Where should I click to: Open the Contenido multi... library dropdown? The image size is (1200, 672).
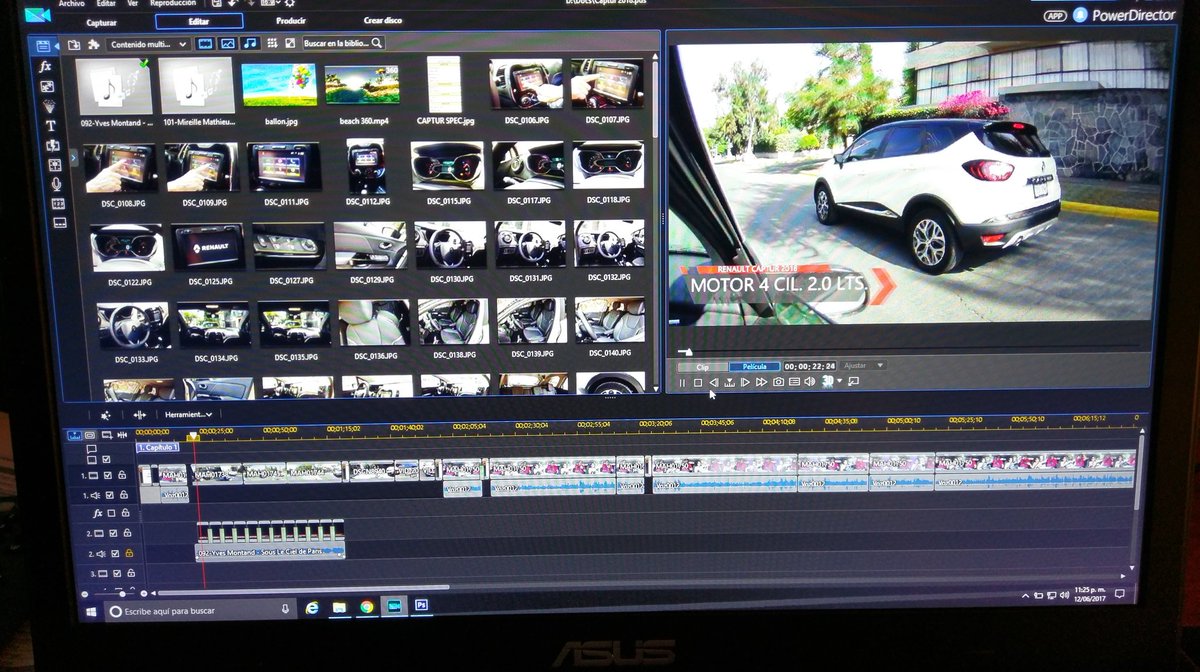click(x=148, y=44)
